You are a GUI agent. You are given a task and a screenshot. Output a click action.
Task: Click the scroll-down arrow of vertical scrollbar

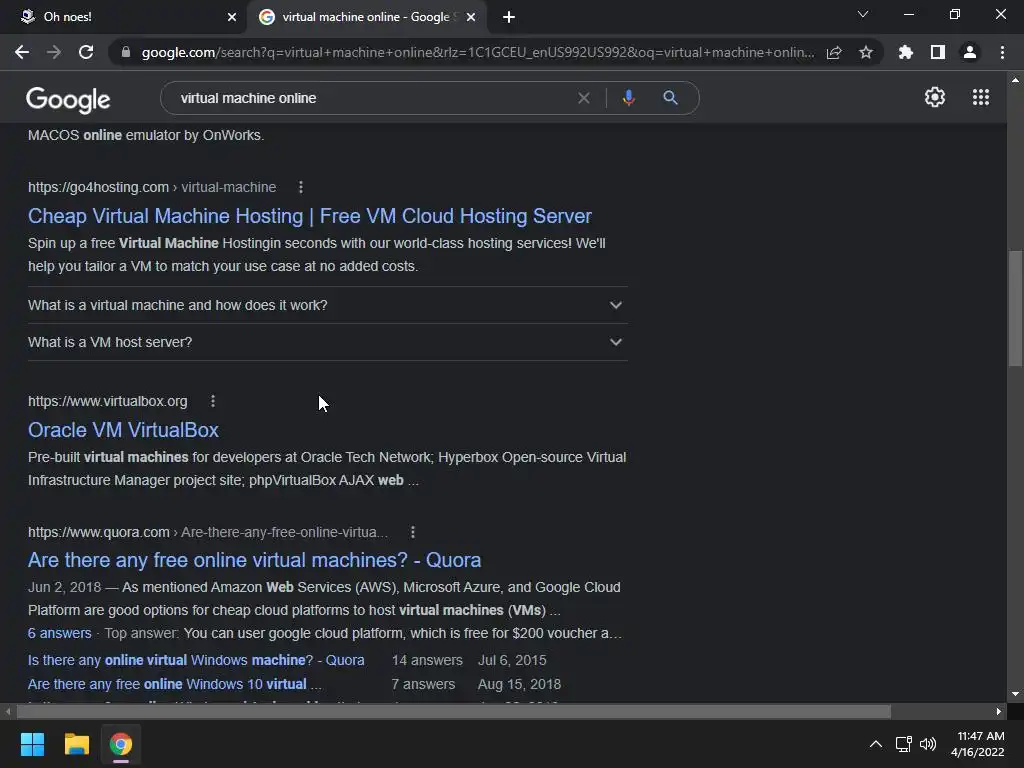pos(1015,694)
